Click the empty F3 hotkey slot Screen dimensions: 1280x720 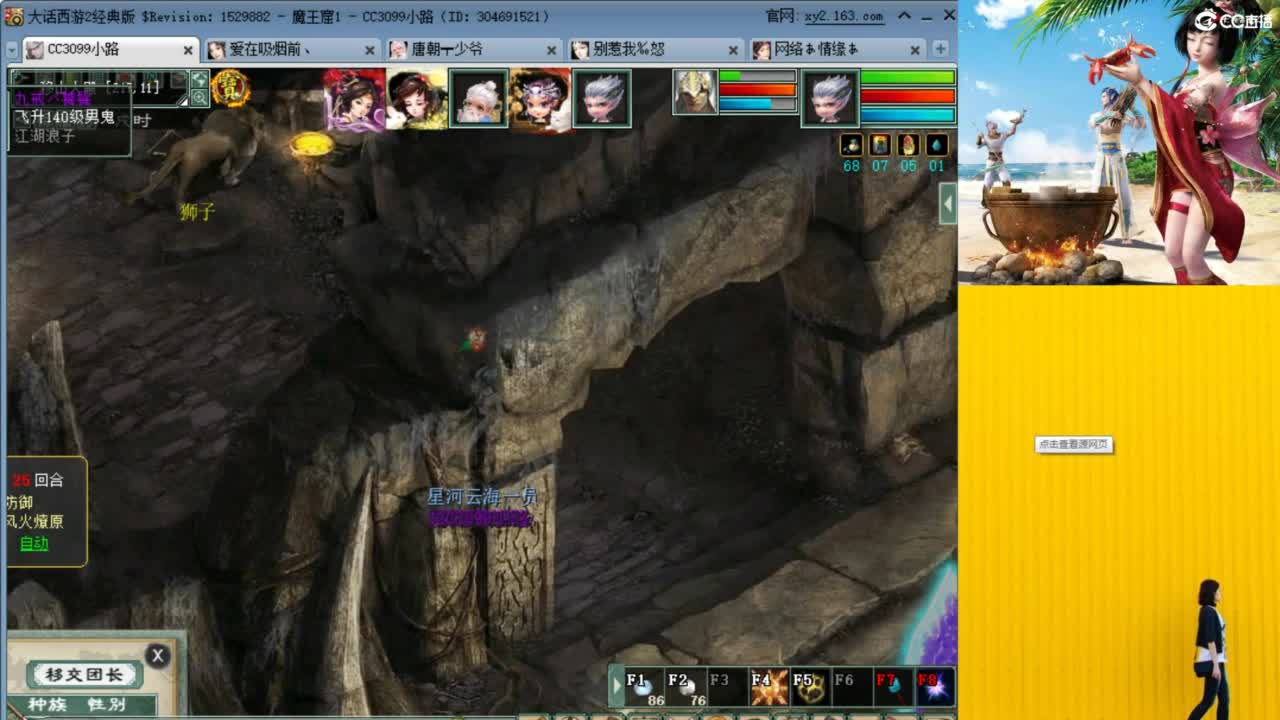click(727, 687)
